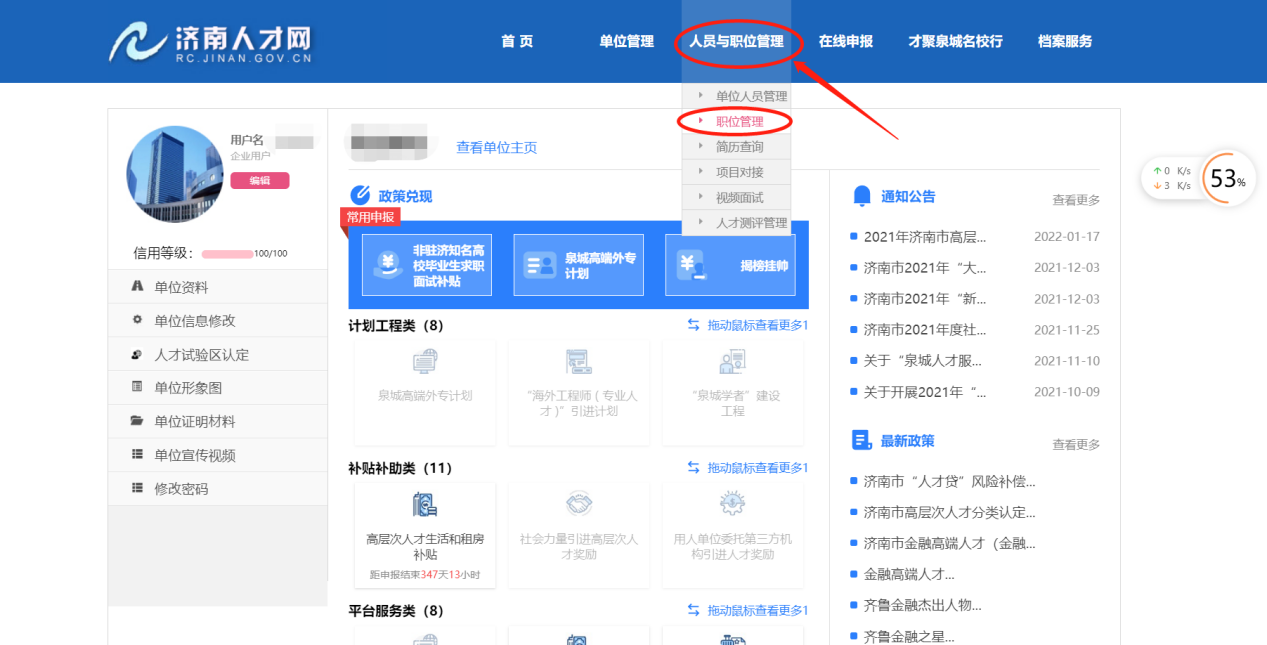The height and width of the screenshot is (645, 1267).
Task: Click the 政策兑现 heading icon
Action: click(x=360, y=196)
